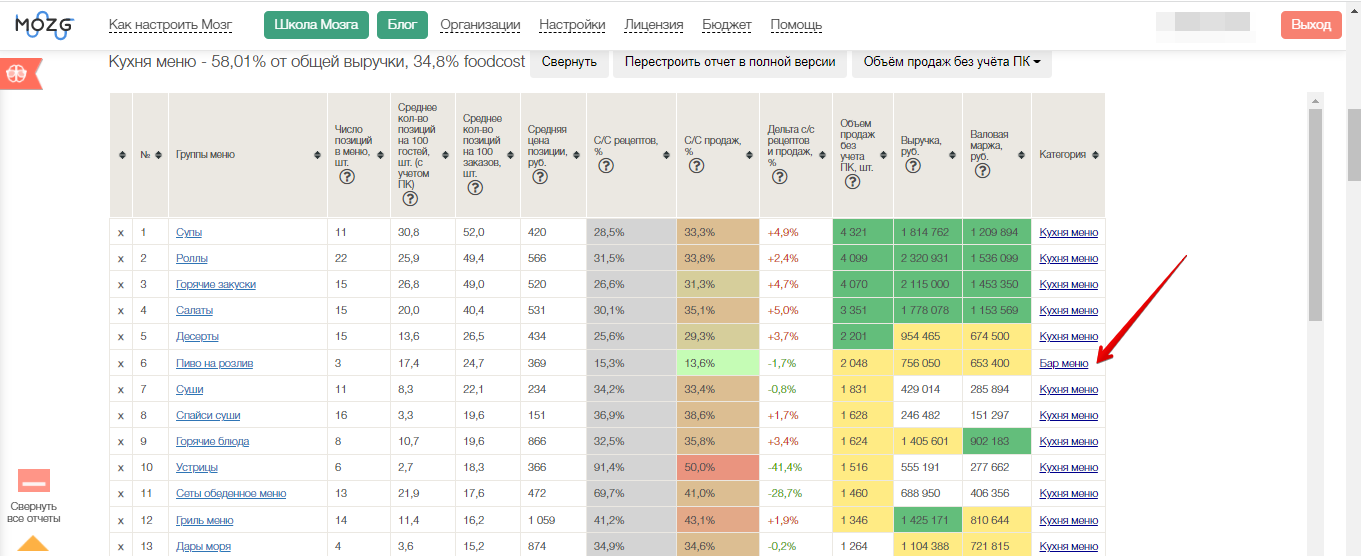This screenshot has height=556, width=1361.
Task: Remove row Устрицы with its x
Action: [x=121, y=467]
